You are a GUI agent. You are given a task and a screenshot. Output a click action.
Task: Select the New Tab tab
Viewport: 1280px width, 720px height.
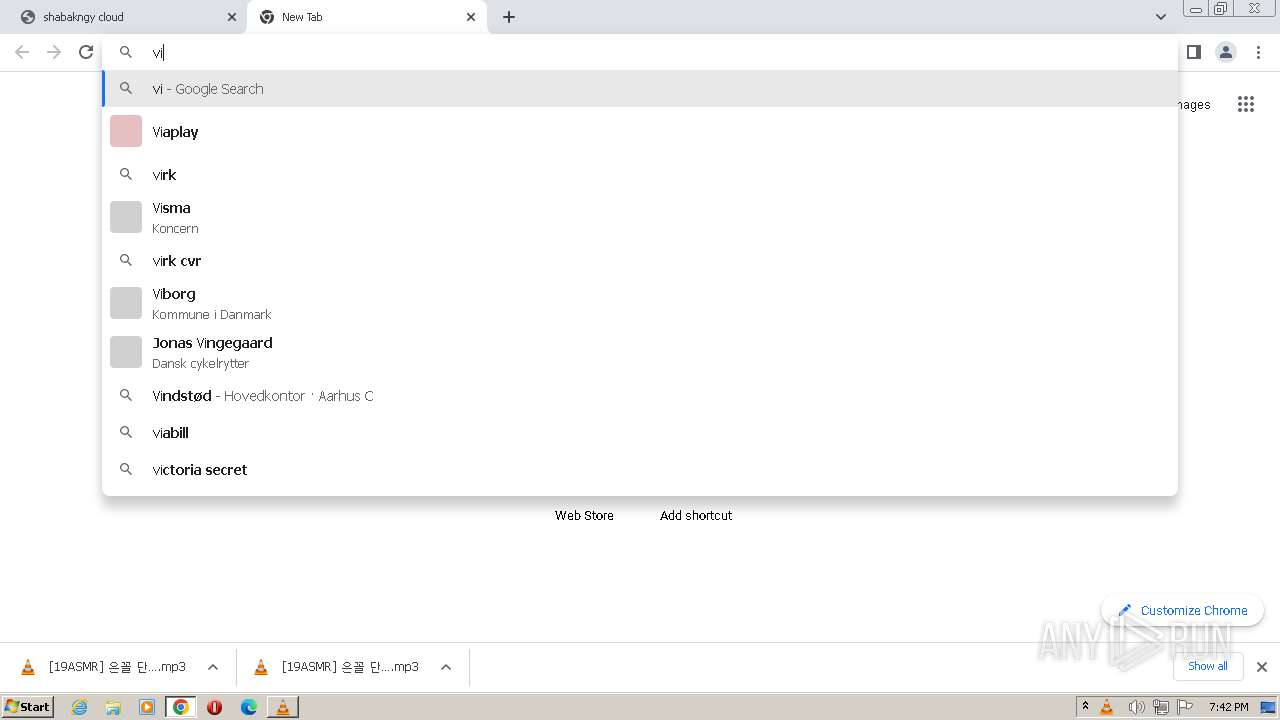(x=366, y=17)
